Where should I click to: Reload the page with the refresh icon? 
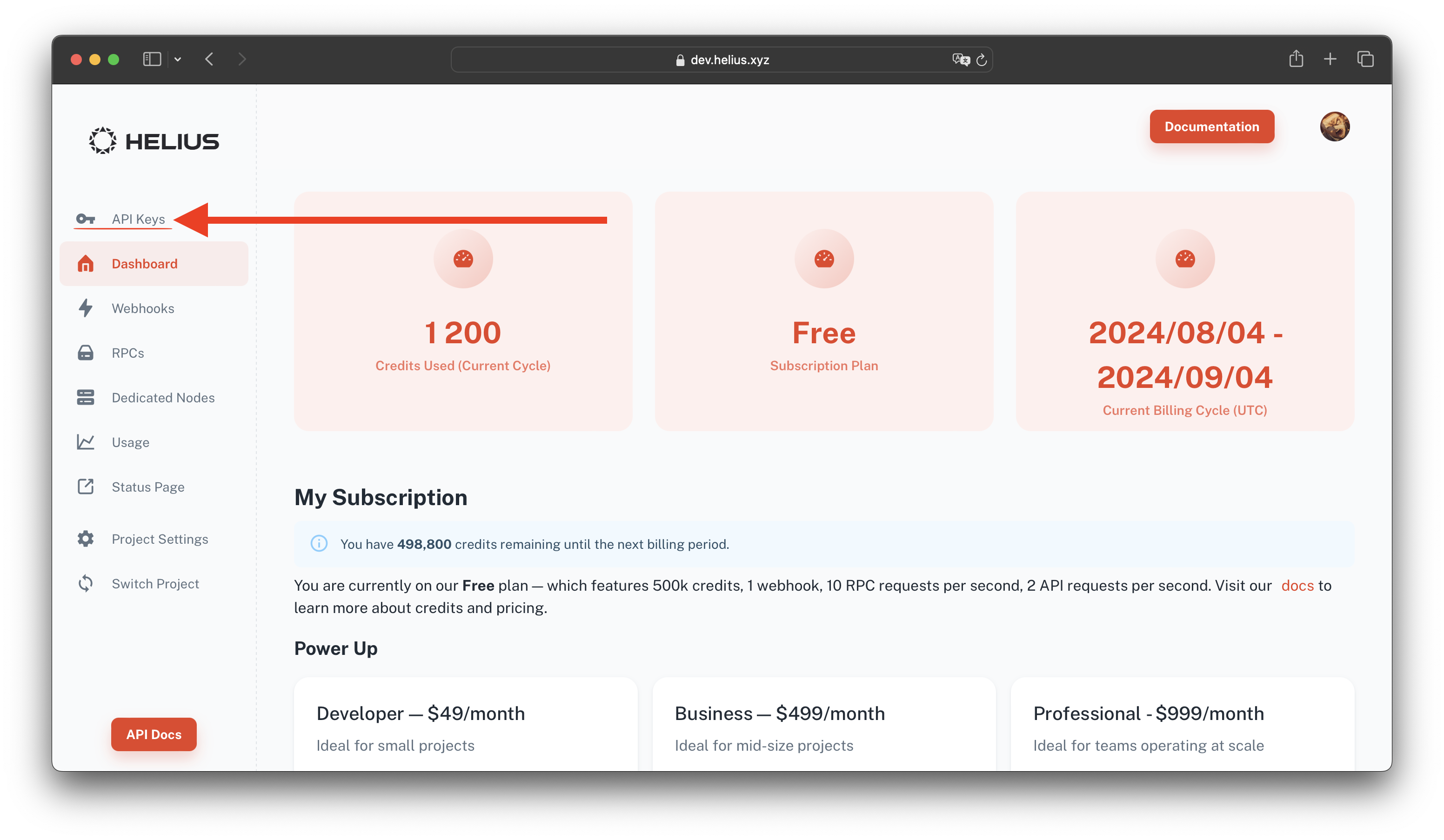coord(982,60)
